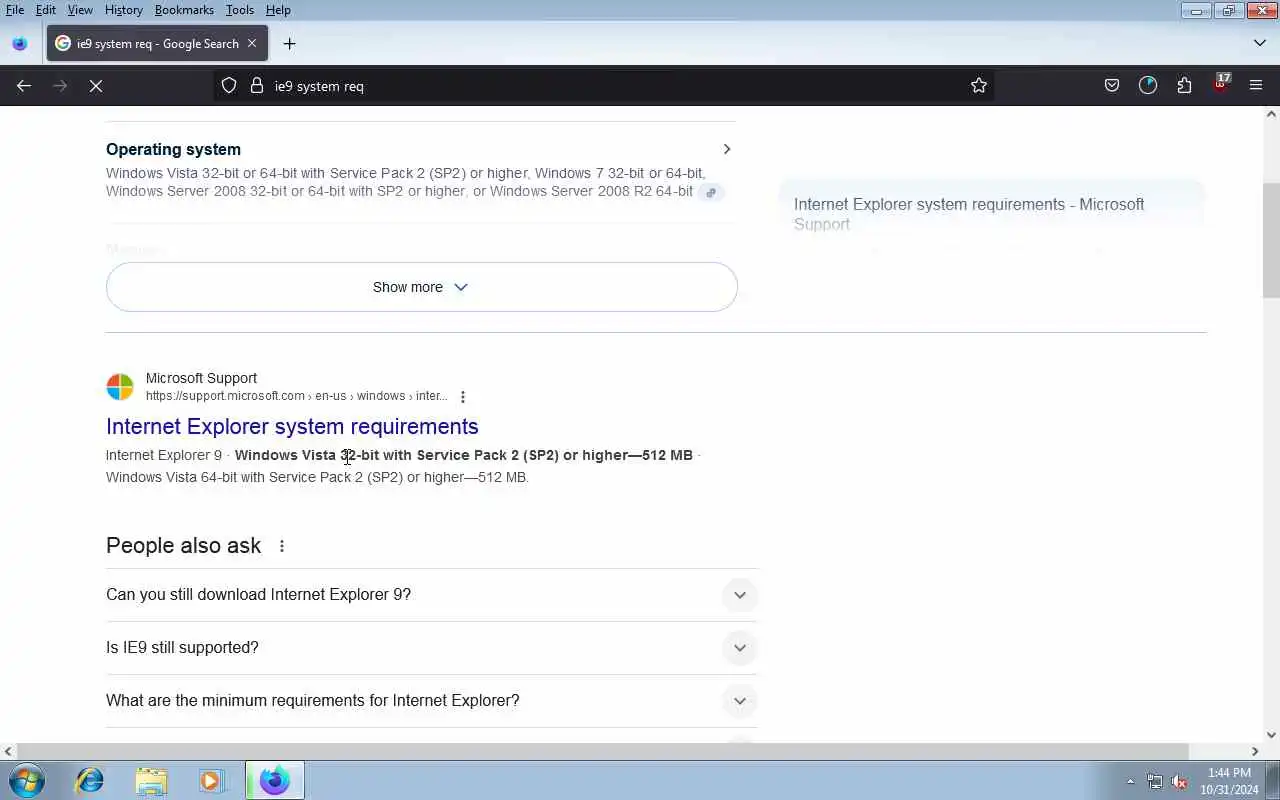Click the vertical scrollbar thumb
The image size is (1280, 800).
tap(1271, 240)
